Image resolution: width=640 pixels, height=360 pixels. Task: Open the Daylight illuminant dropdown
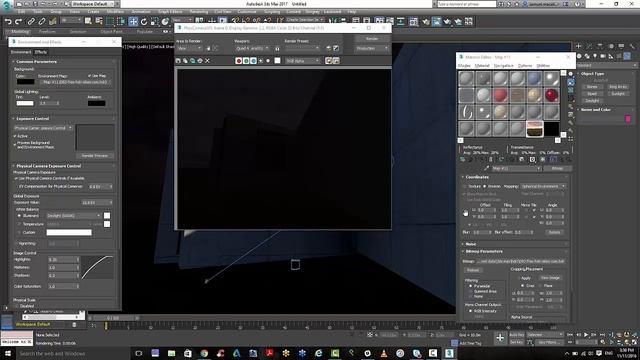click(73, 216)
